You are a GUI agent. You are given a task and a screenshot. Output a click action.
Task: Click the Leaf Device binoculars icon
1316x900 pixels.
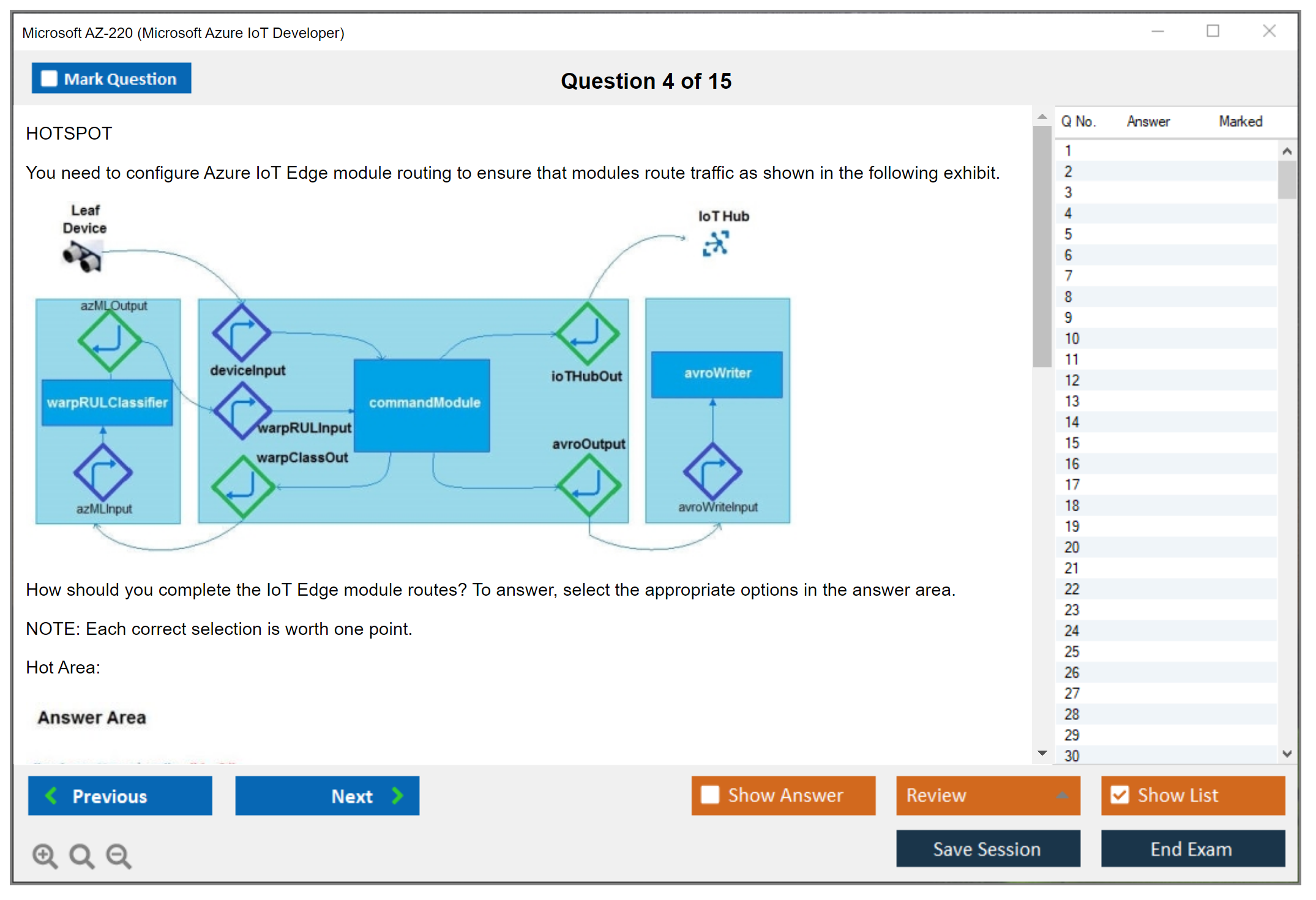click(83, 257)
